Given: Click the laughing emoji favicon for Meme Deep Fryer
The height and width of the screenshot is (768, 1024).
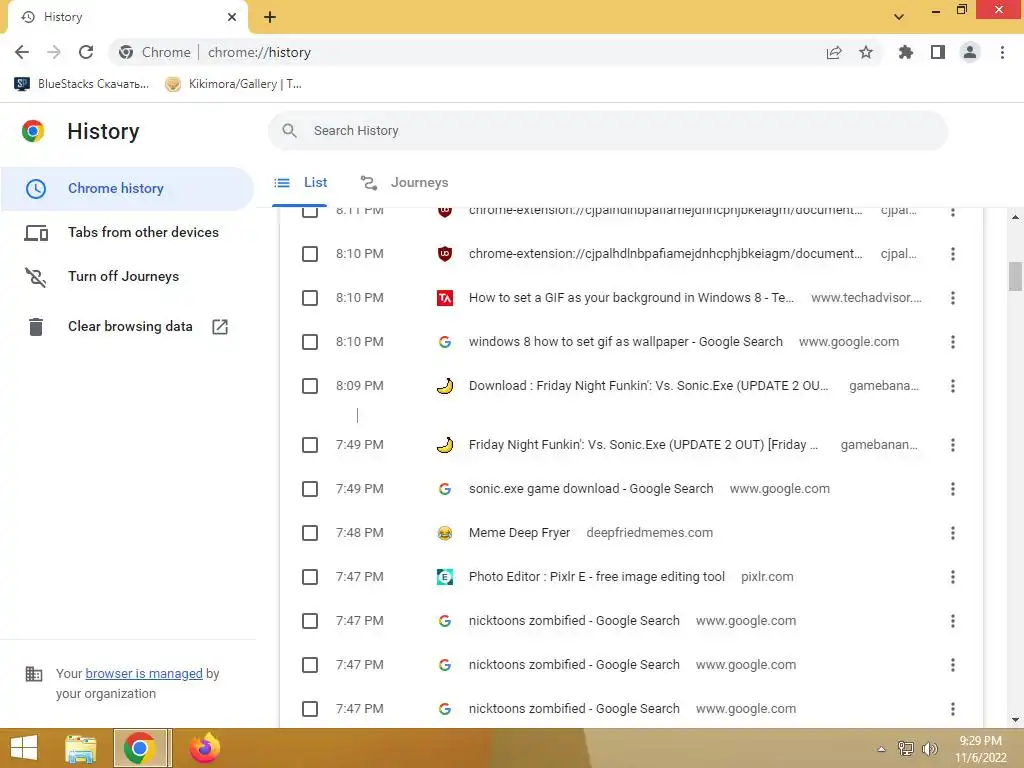Looking at the screenshot, I should tap(445, 533).
